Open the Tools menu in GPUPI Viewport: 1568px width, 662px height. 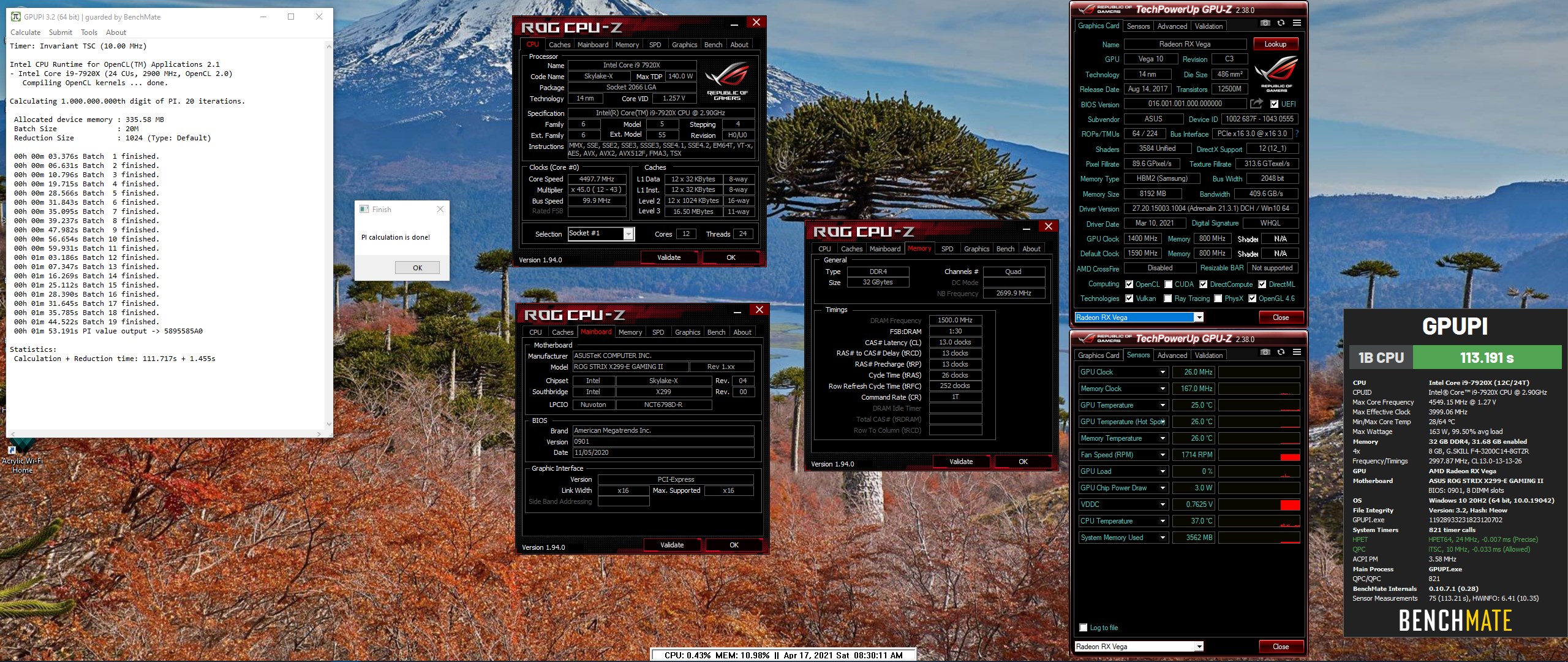point(89,32)
